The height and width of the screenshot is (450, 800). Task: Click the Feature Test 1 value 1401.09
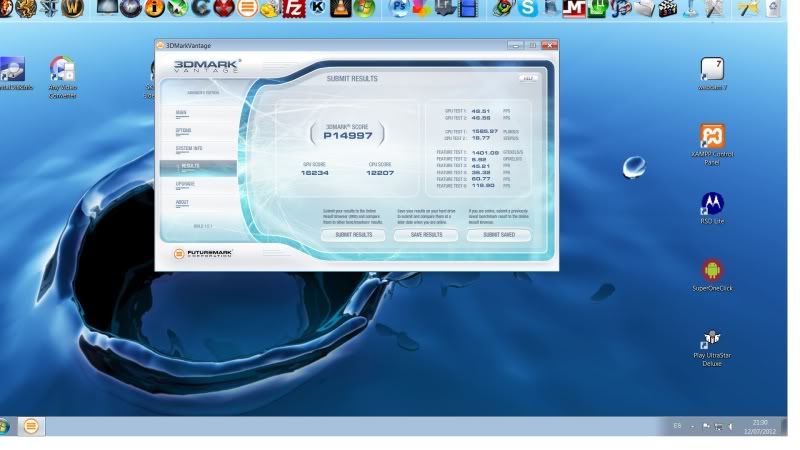click(x=485, y=153)
